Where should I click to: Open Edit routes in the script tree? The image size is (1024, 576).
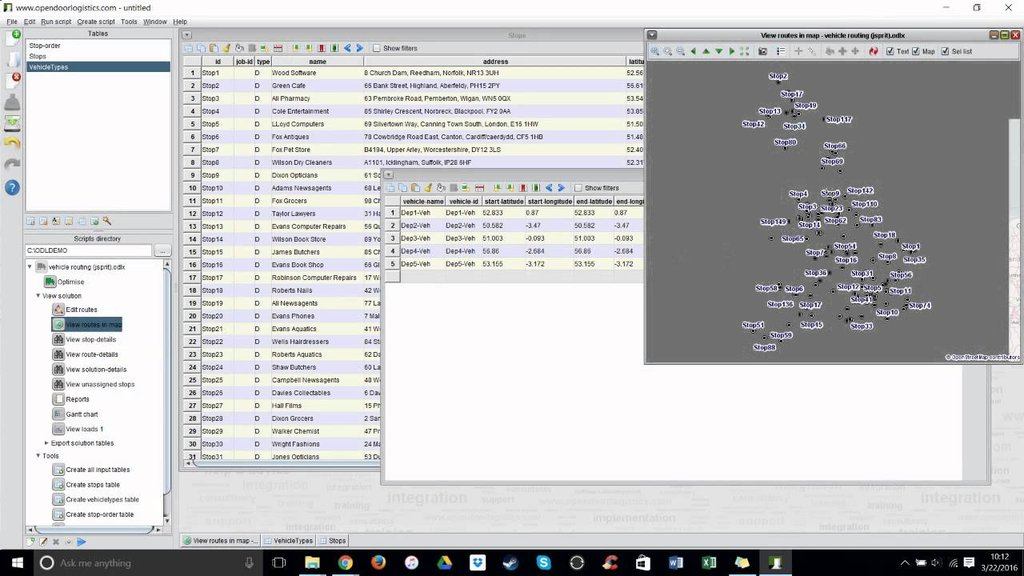[x=81, y=310]
